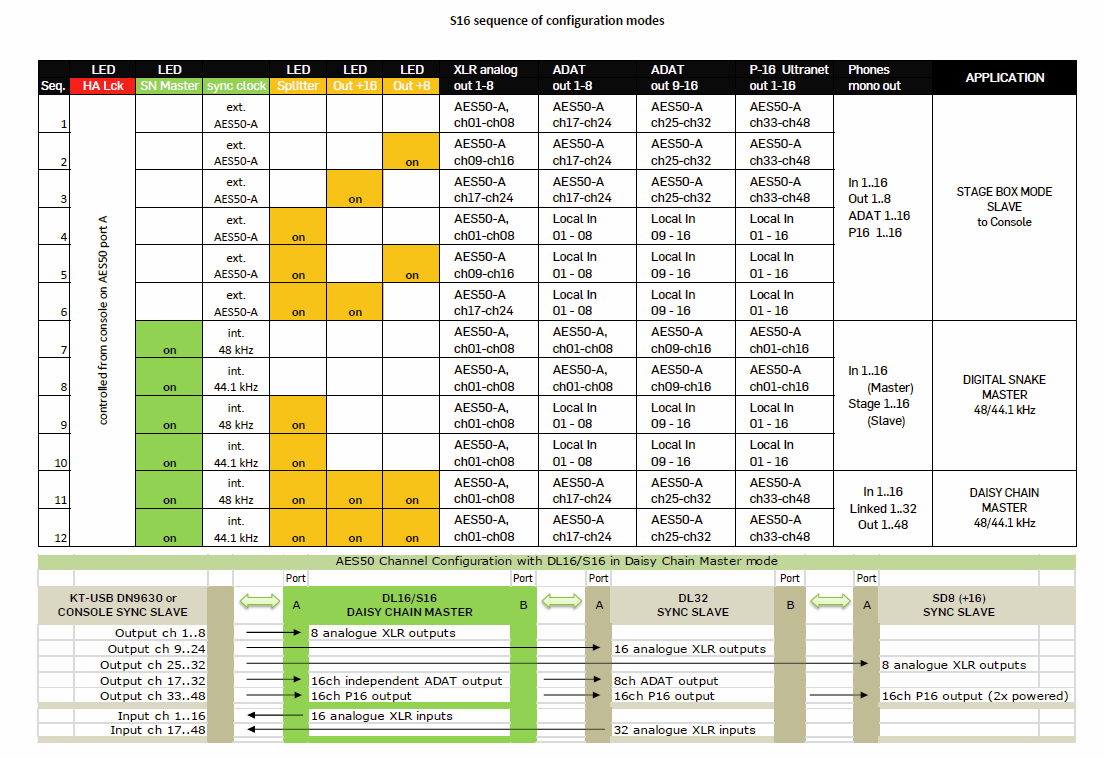Viewport: 1104px width, 758px height.
Task: Click the 'Output ch 9..24' row label
Action: tap(156, 649)
